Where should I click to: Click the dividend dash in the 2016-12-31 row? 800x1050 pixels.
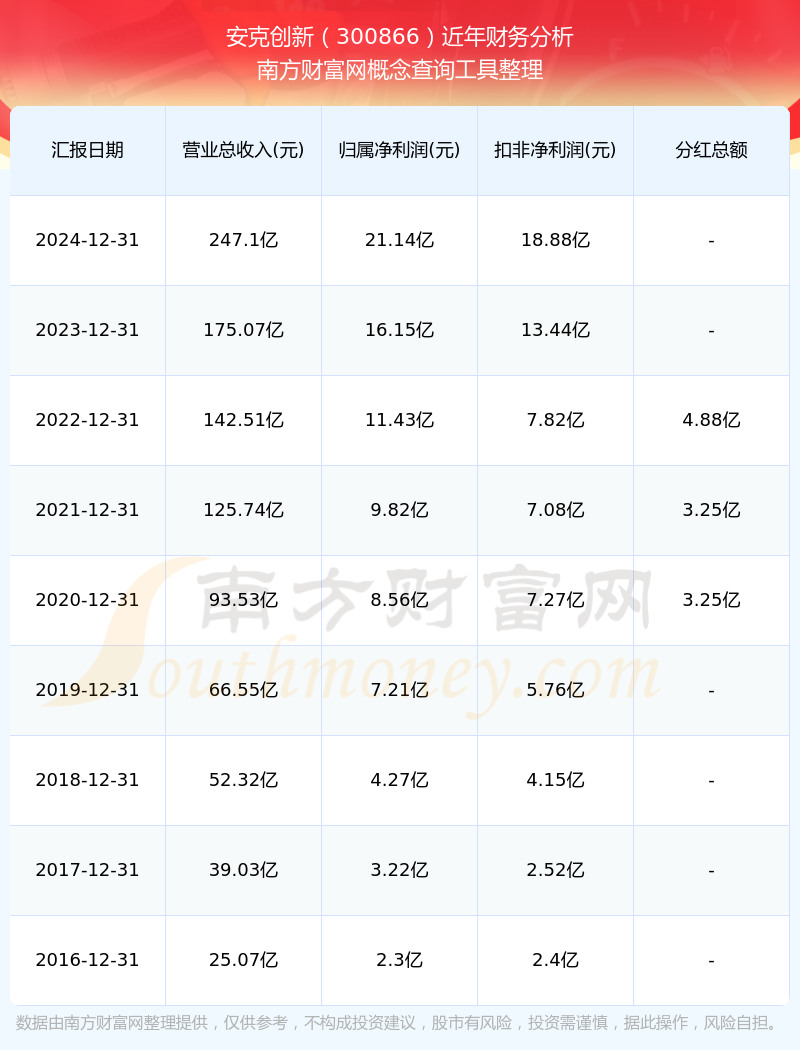pos(711,962)
